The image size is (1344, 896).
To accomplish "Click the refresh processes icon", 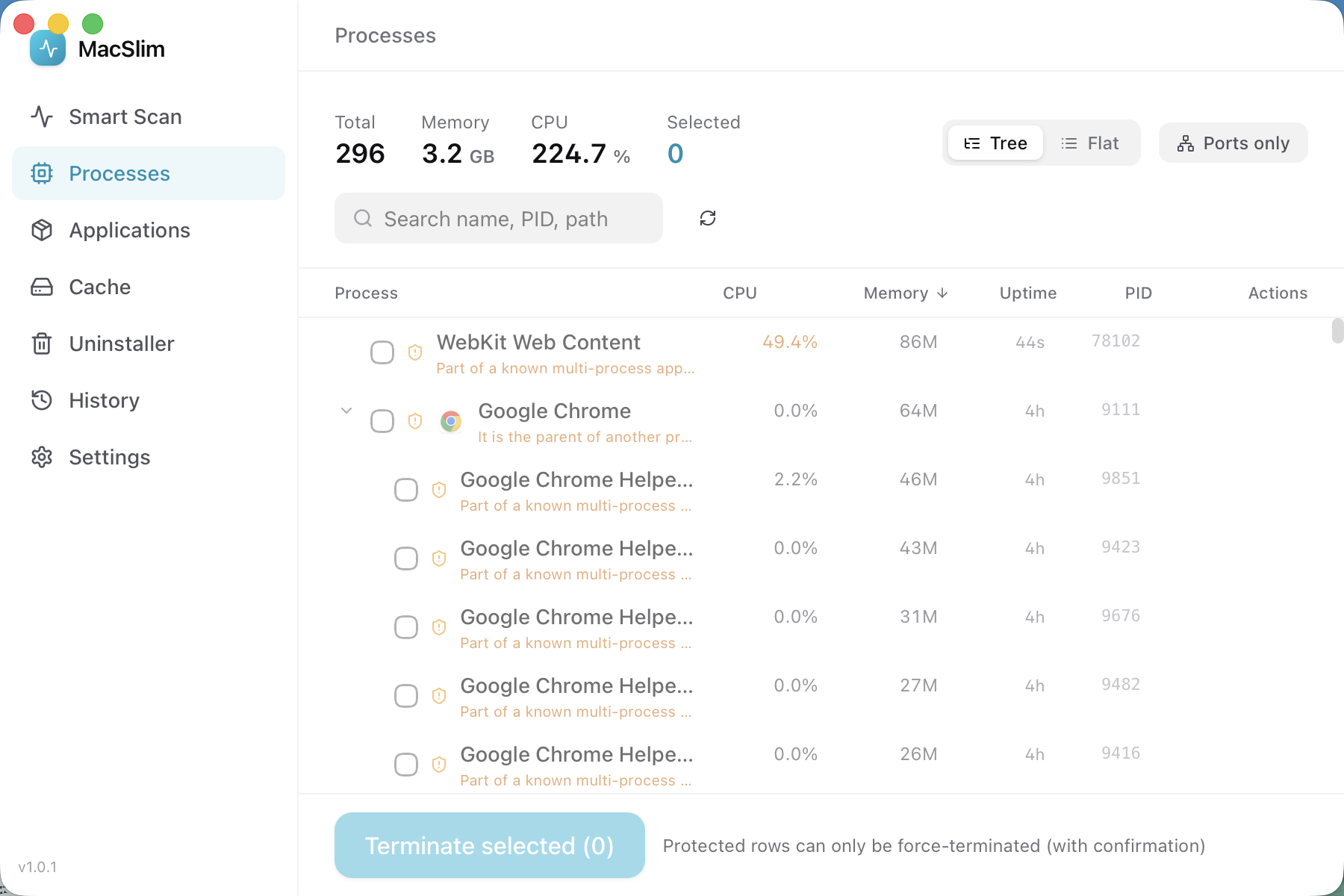I will click(x=708, y=218).
